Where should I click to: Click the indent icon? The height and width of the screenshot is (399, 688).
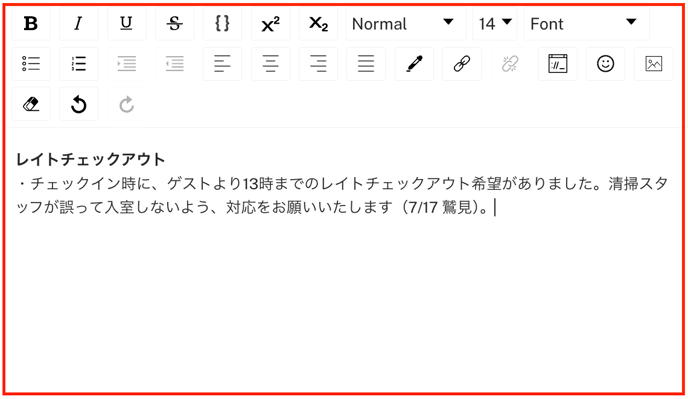click(x=126, y=64)
